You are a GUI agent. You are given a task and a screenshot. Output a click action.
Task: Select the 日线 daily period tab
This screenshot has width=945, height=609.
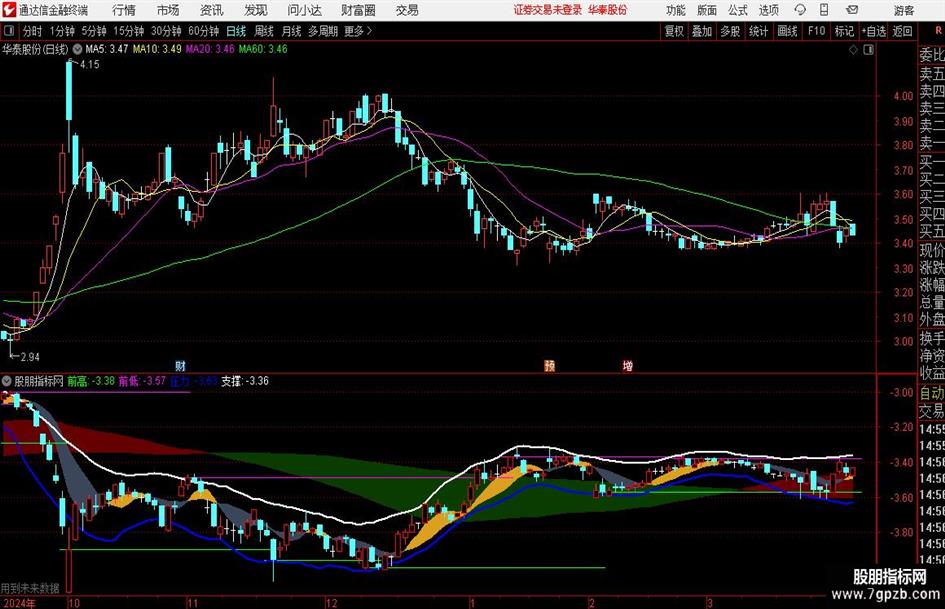[236, 31]
